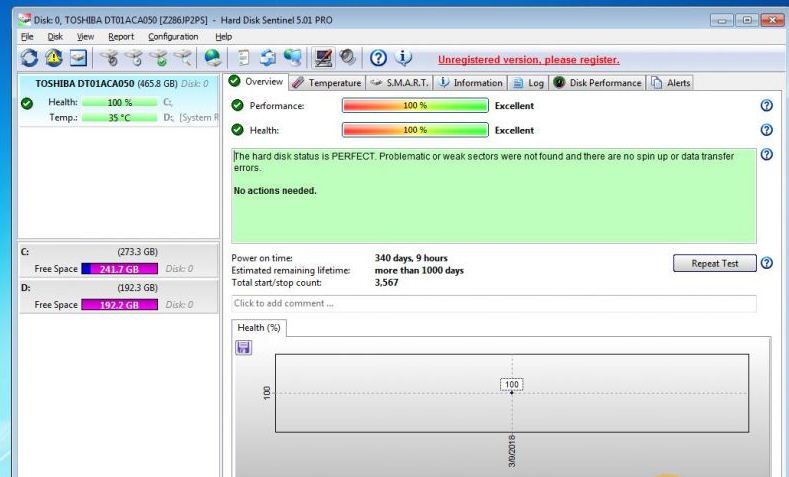The image size is (789, 477).
Task: Click 'Unregistered version, please register' link
Action: [528, 60]
